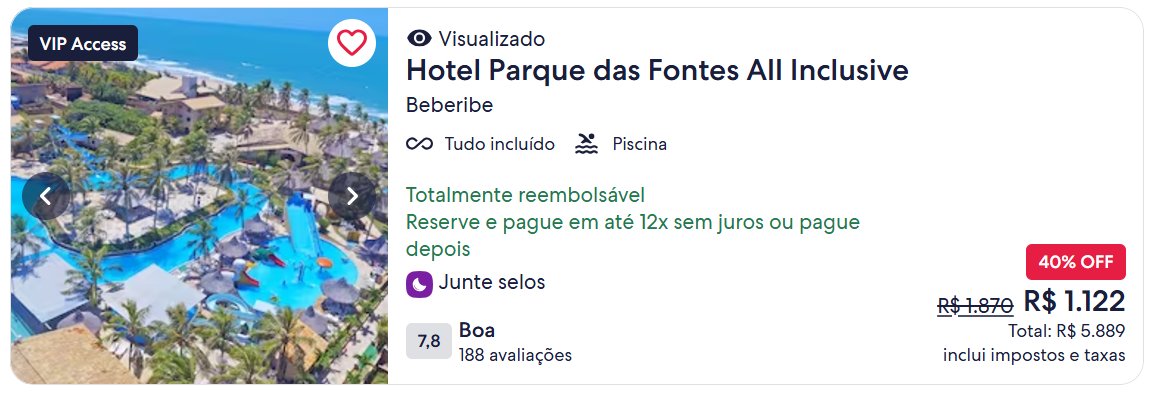This screenshot has height=393, width=1154.
Task: Click the Tudo incluído label
Action: pyautogui.click(x=499, y=144)
